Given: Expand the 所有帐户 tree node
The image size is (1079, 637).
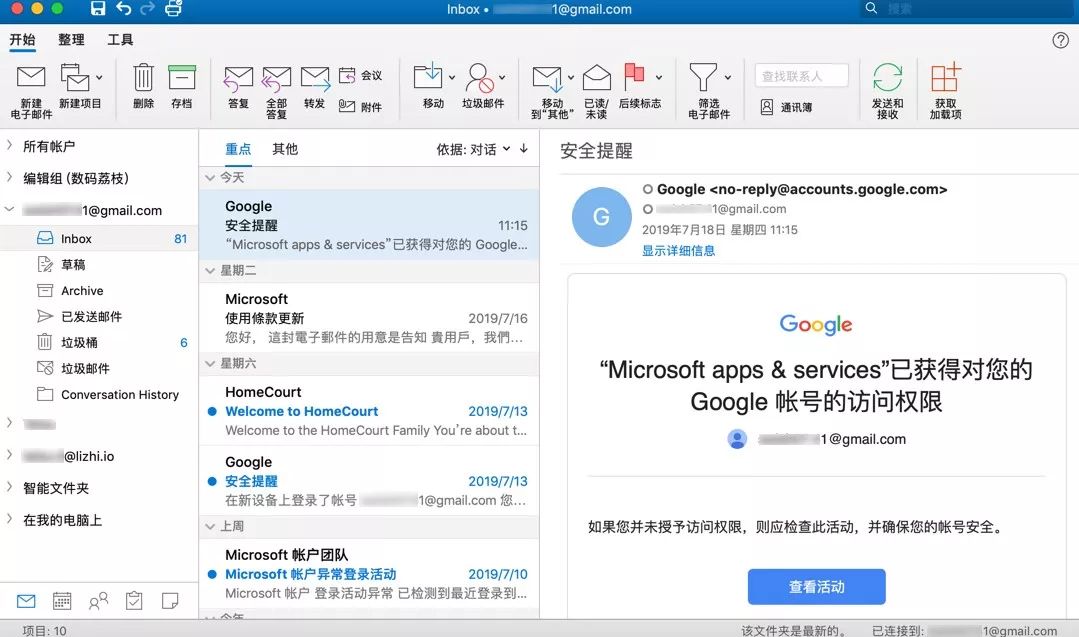Looking at the screenshot, I should click(x=9, y=145).
